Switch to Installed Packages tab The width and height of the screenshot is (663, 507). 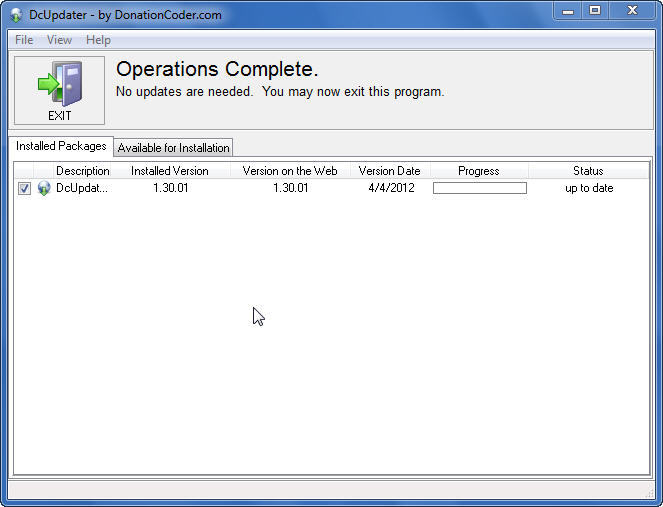61,146
